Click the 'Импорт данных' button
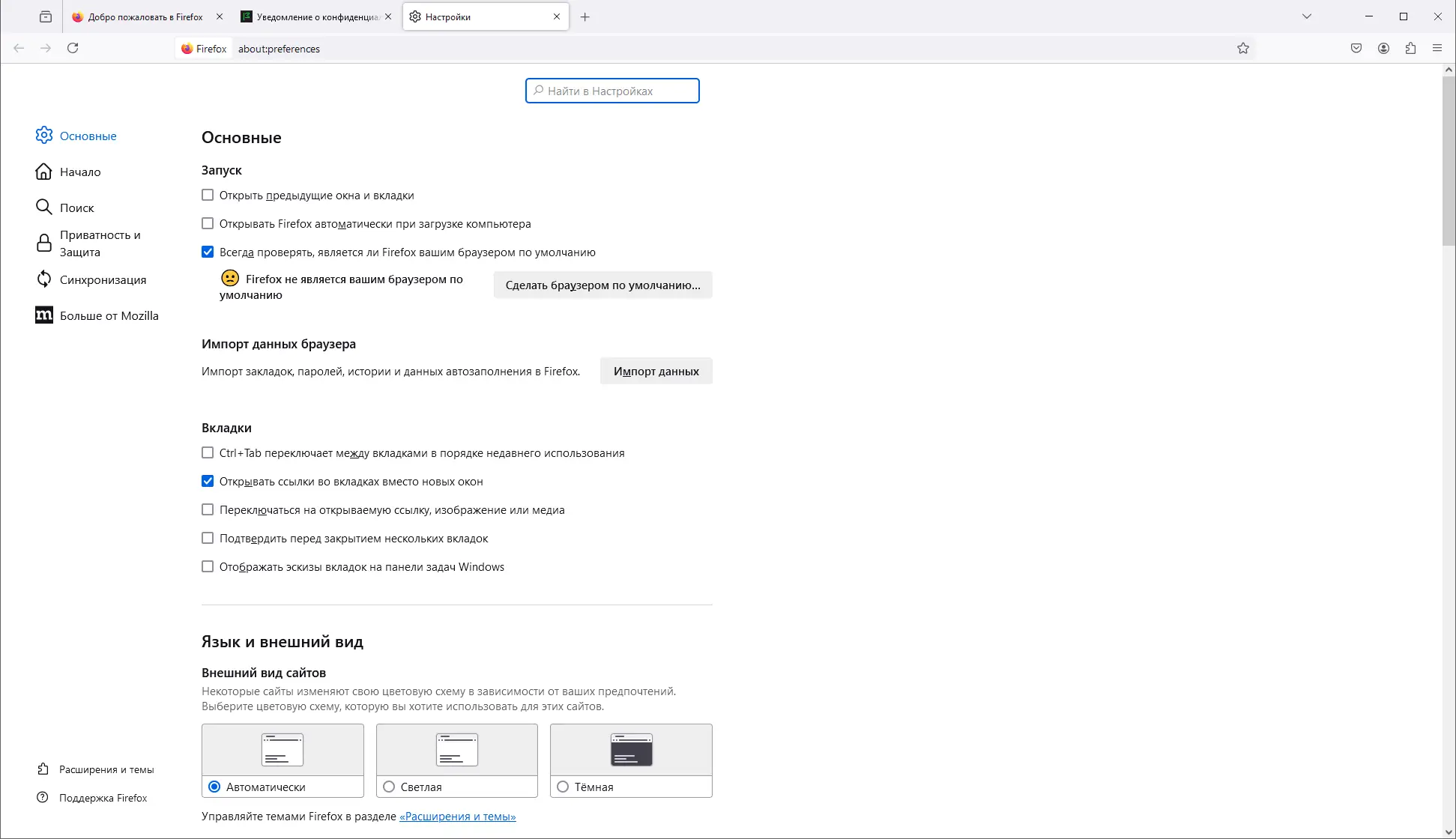Image resolution: width=1456 pixels, height=839 pixels. click(x=656, y=372)
